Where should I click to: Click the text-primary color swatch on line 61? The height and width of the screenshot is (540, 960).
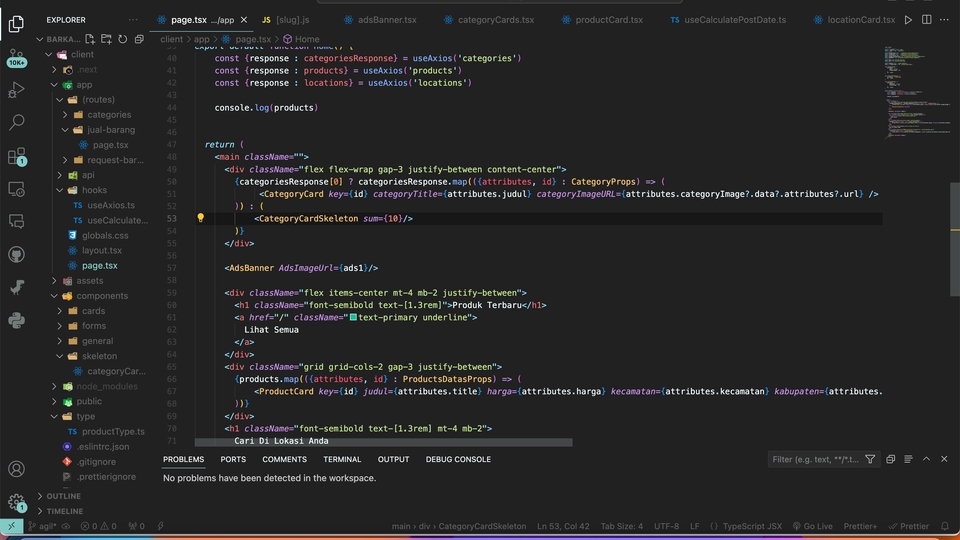353,317
